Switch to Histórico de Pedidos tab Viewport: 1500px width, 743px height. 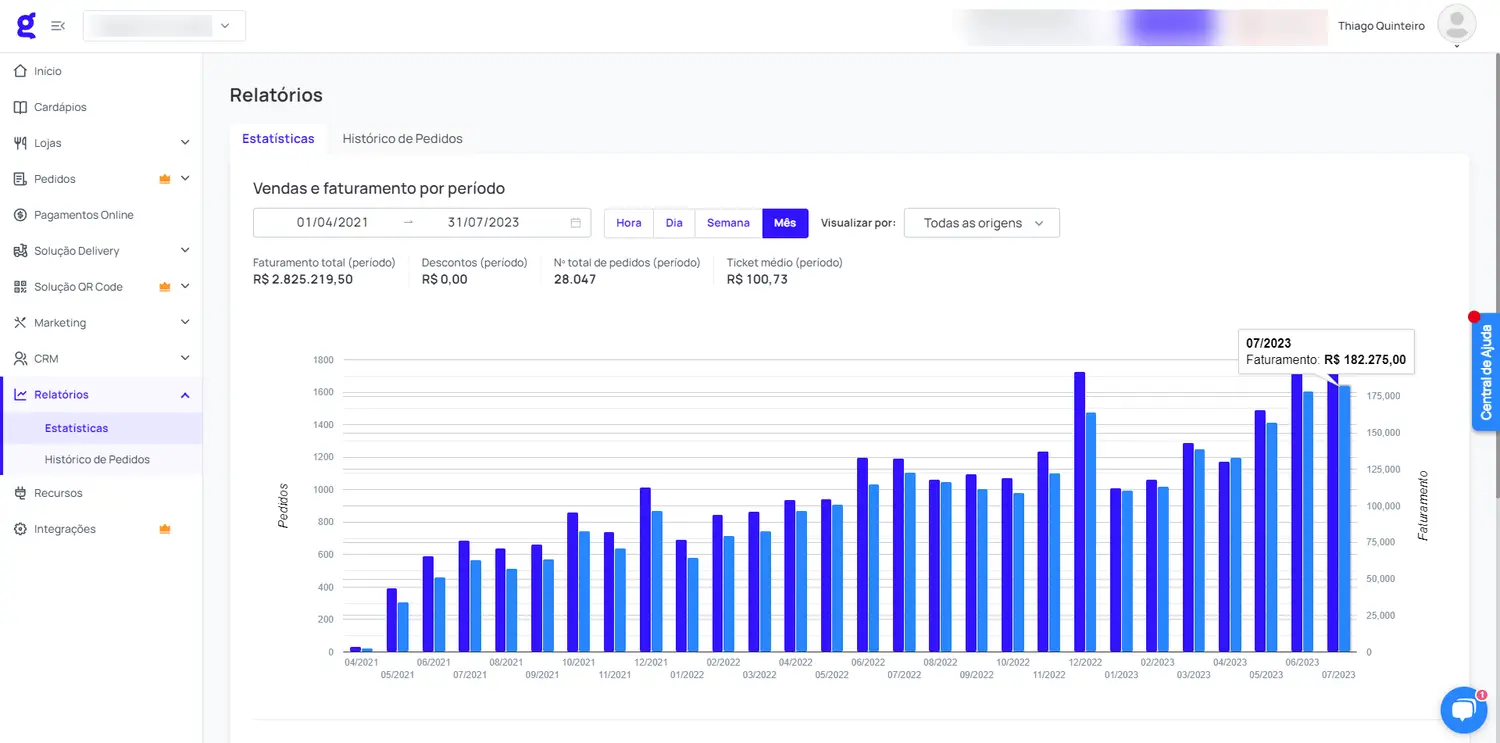(402, 139)
